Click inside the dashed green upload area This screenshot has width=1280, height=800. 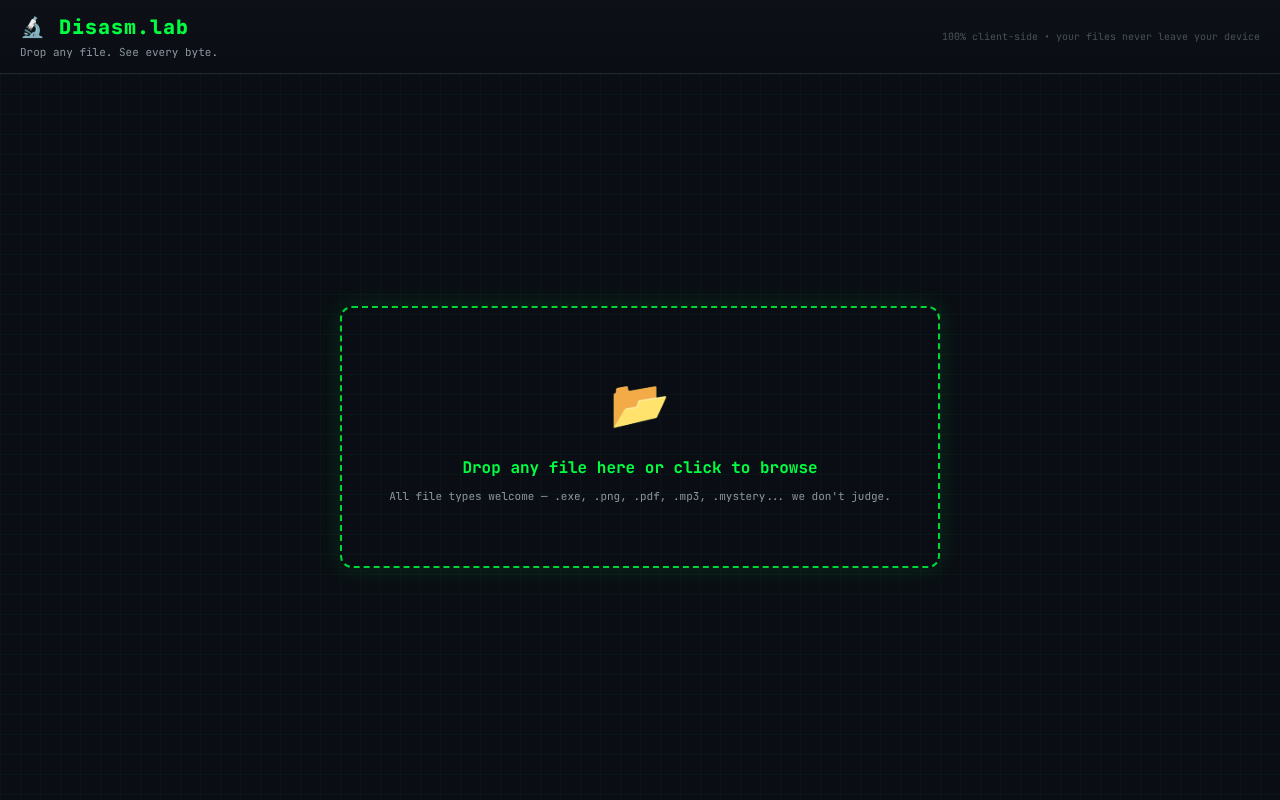pos(640,437)
